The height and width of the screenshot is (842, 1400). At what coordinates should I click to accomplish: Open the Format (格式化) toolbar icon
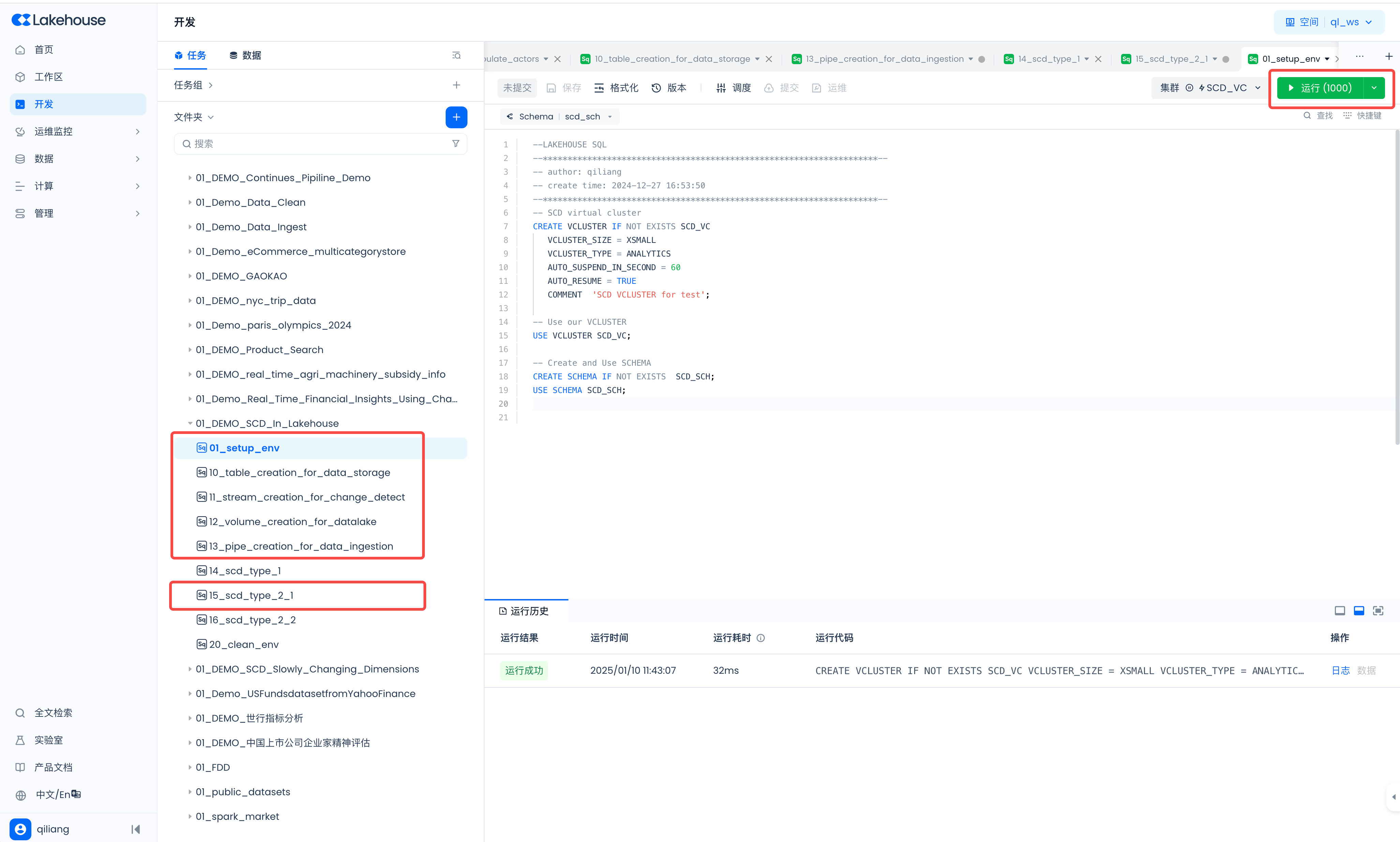(599, 88)
